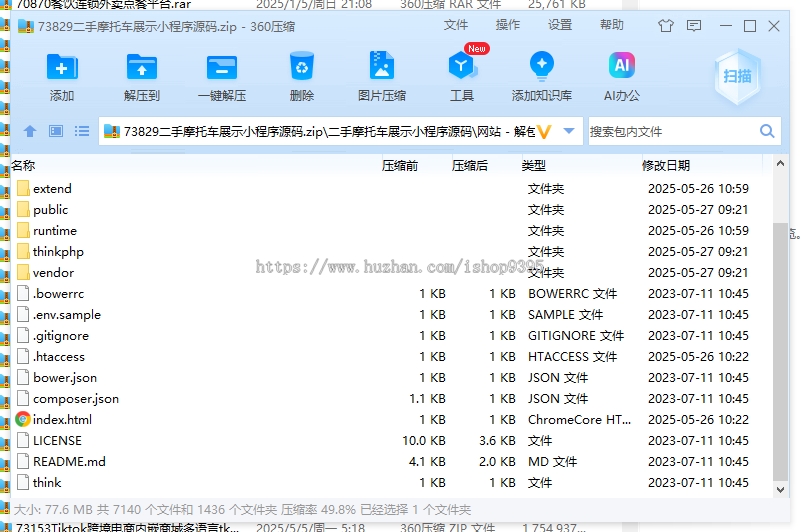Click the skin (shirt) icon in title bar
Viewport: 800px width, 532px height.
click(665, 26)
